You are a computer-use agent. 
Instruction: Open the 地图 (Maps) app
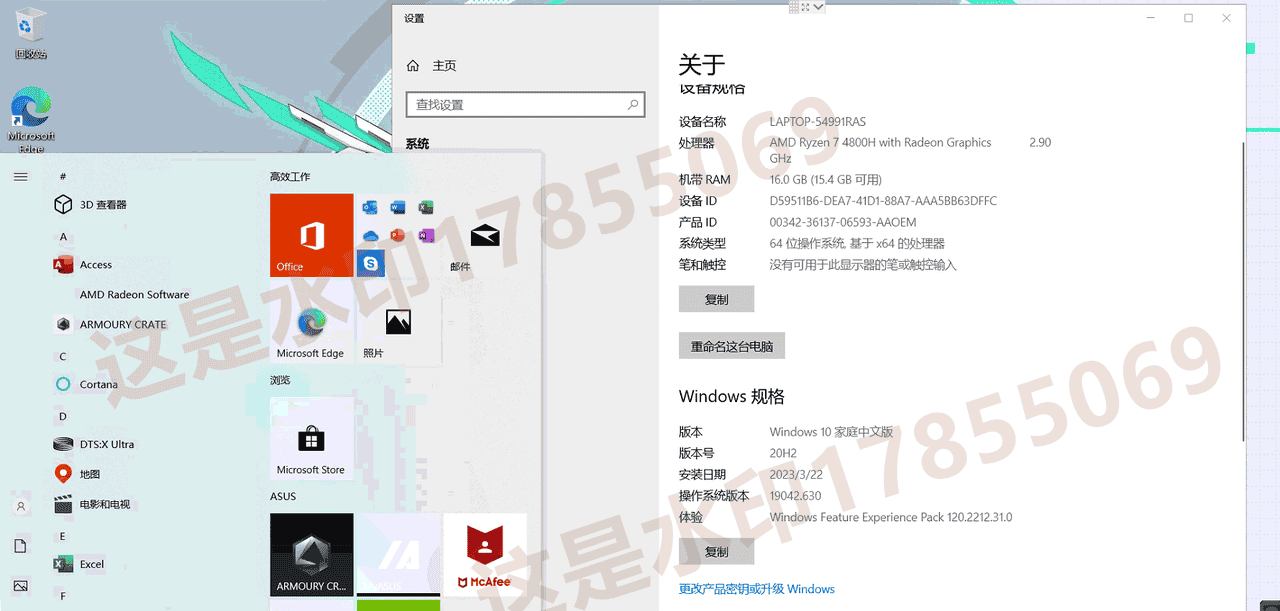(89, 475)
